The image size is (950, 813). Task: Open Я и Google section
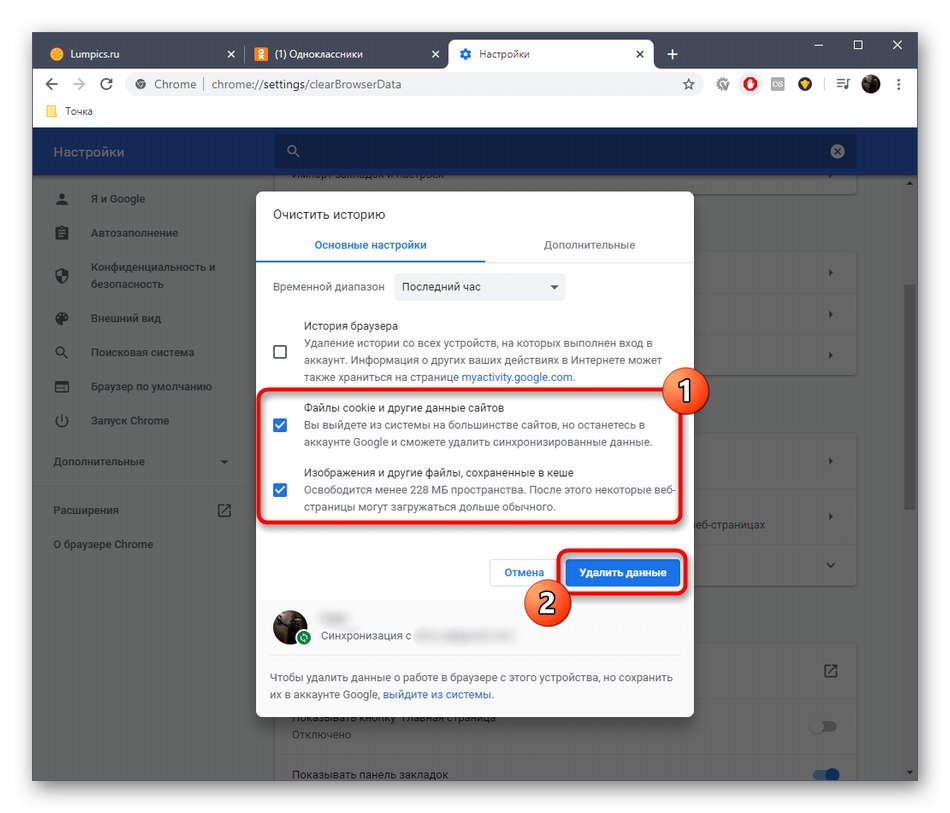(118, 199)
